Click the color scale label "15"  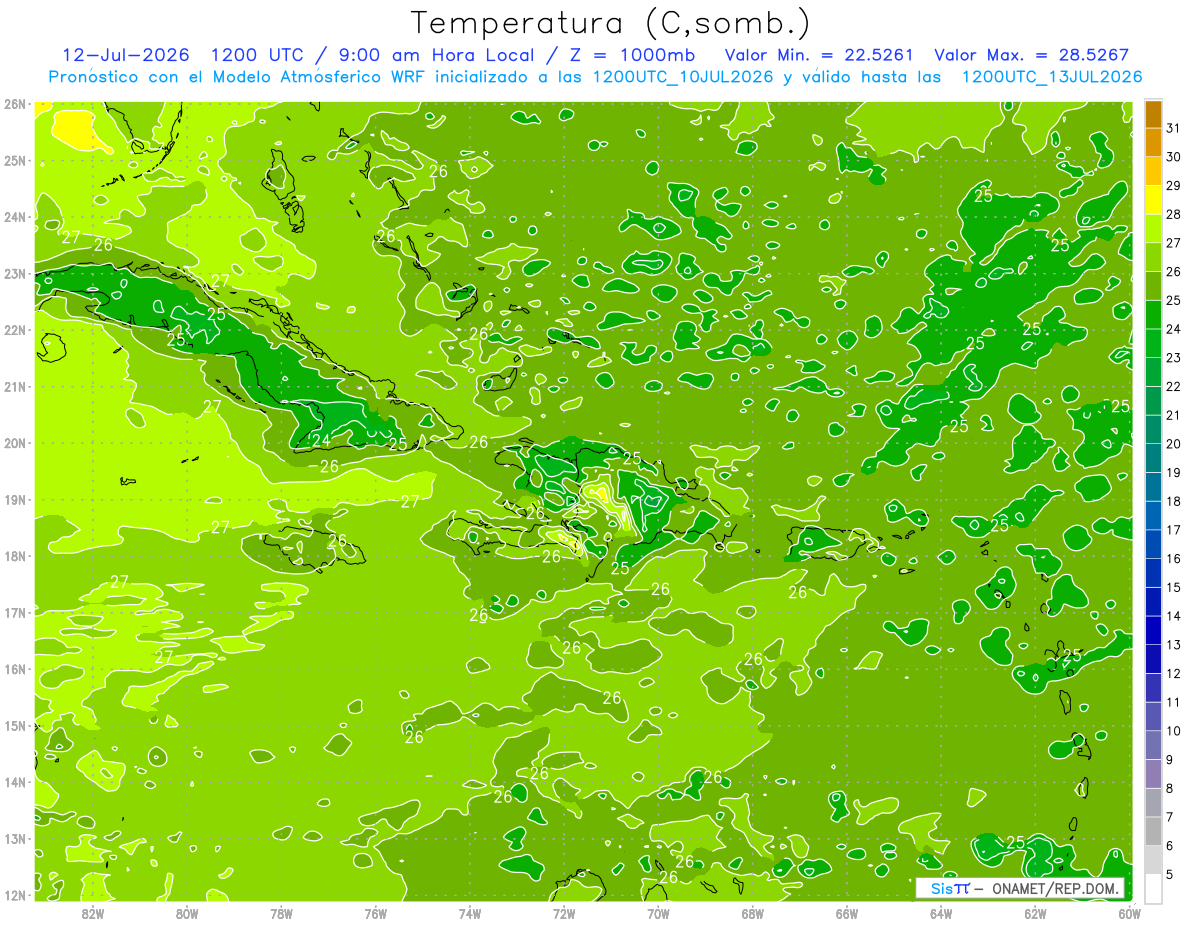point(1174,587)
